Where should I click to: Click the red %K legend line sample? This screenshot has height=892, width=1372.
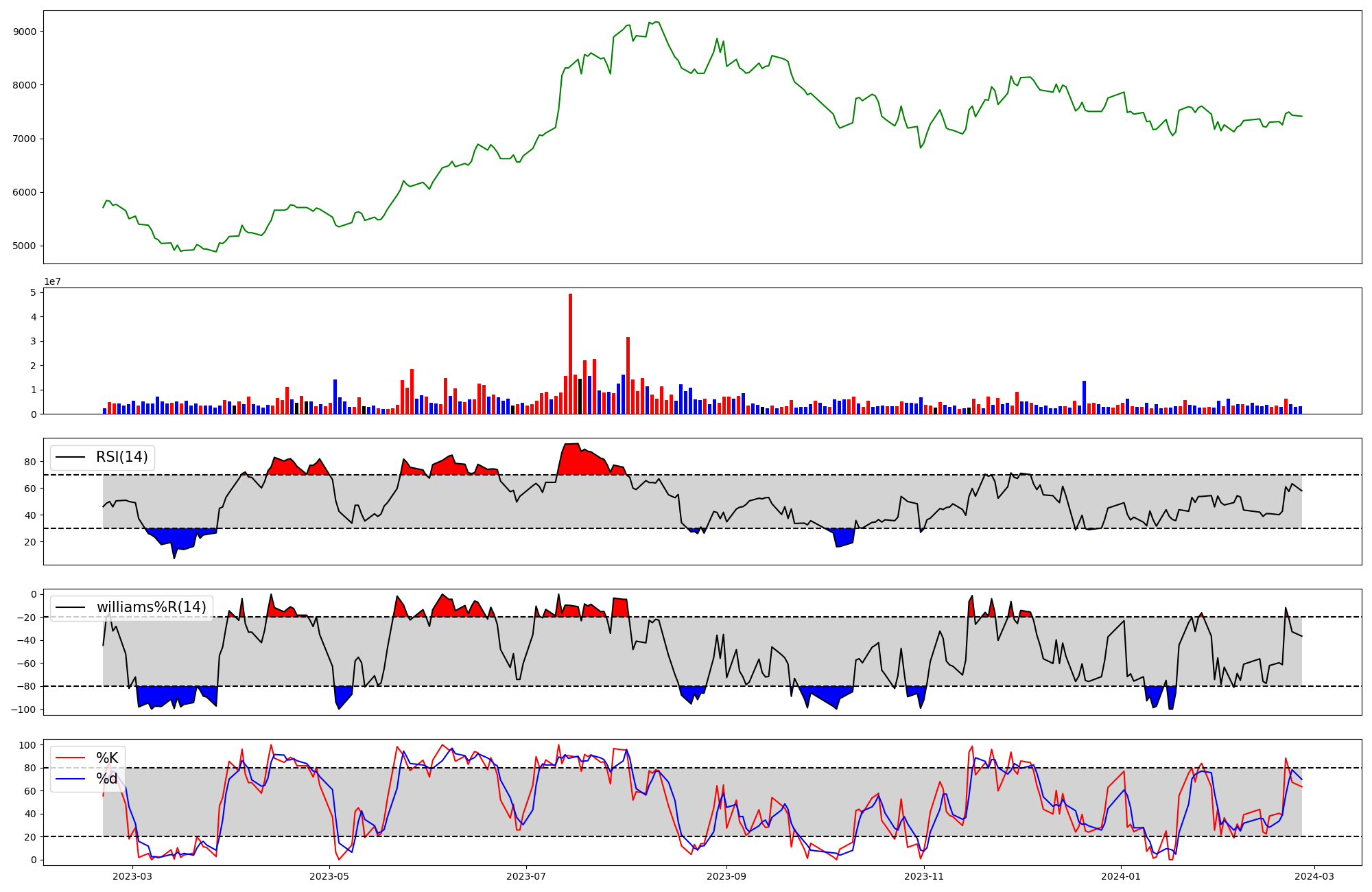[x=71, y=758]
